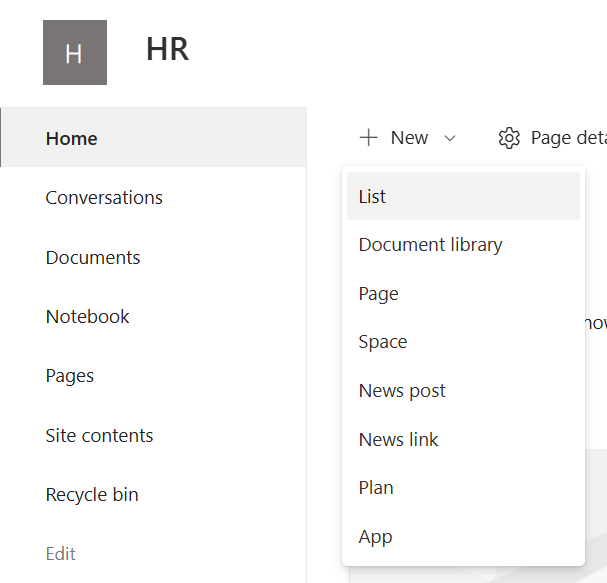Go to Home in left navigation
The width and height of the screenshot is (607, 583).
coord(72,138)
